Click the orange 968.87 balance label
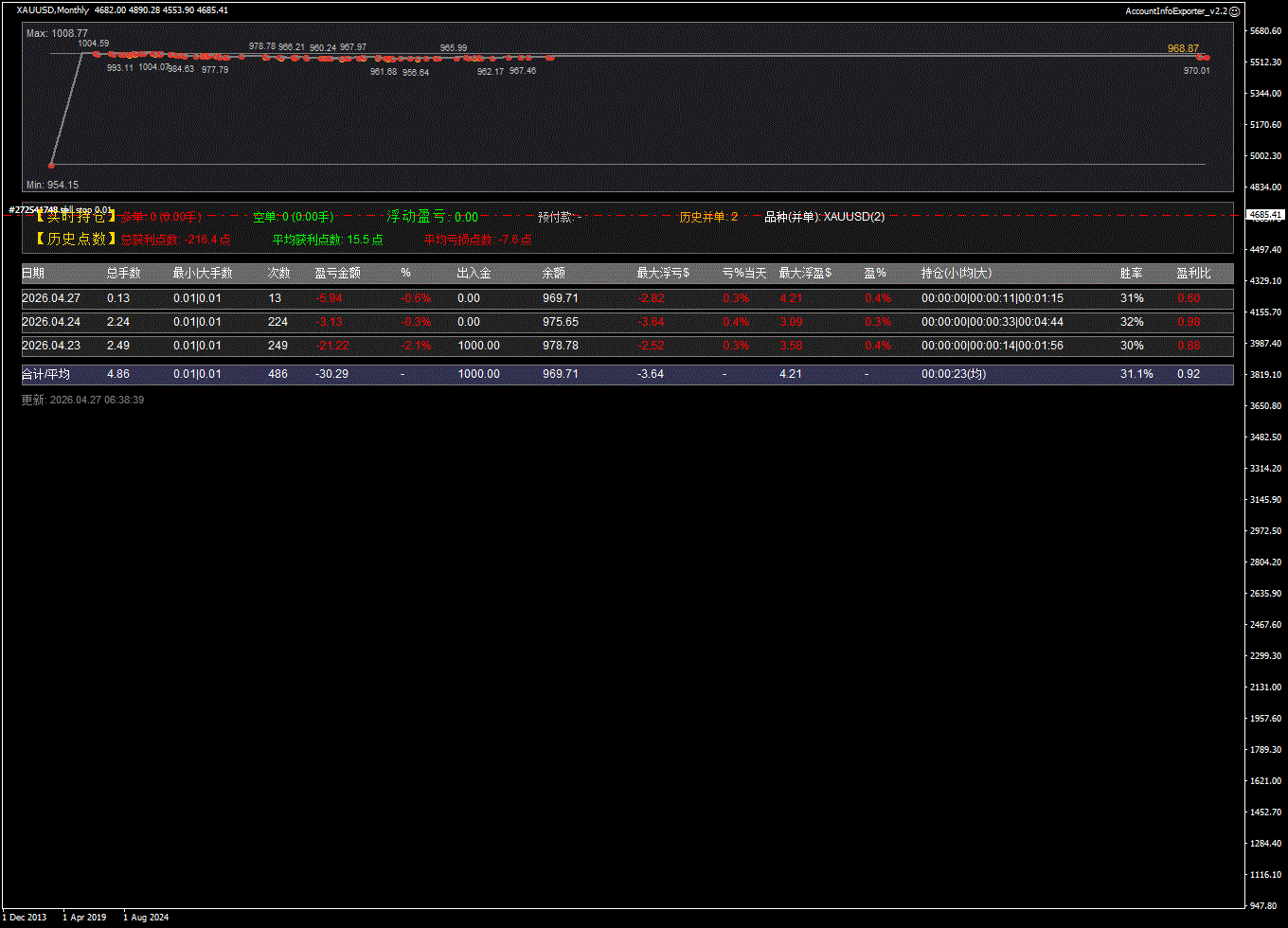Screen dimensions: 1288x928 1183,48
